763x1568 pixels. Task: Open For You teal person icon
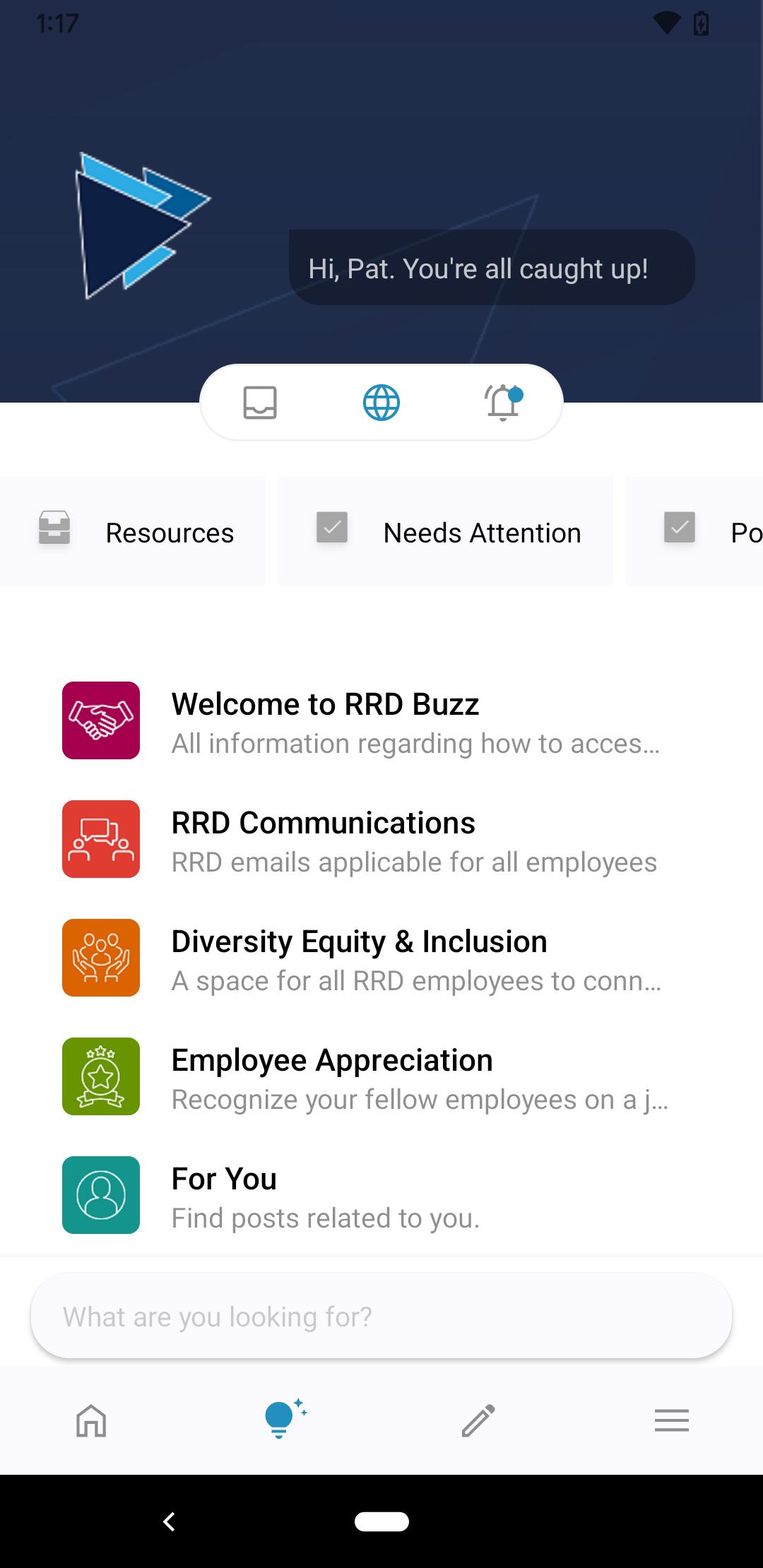coord(101,1195)
